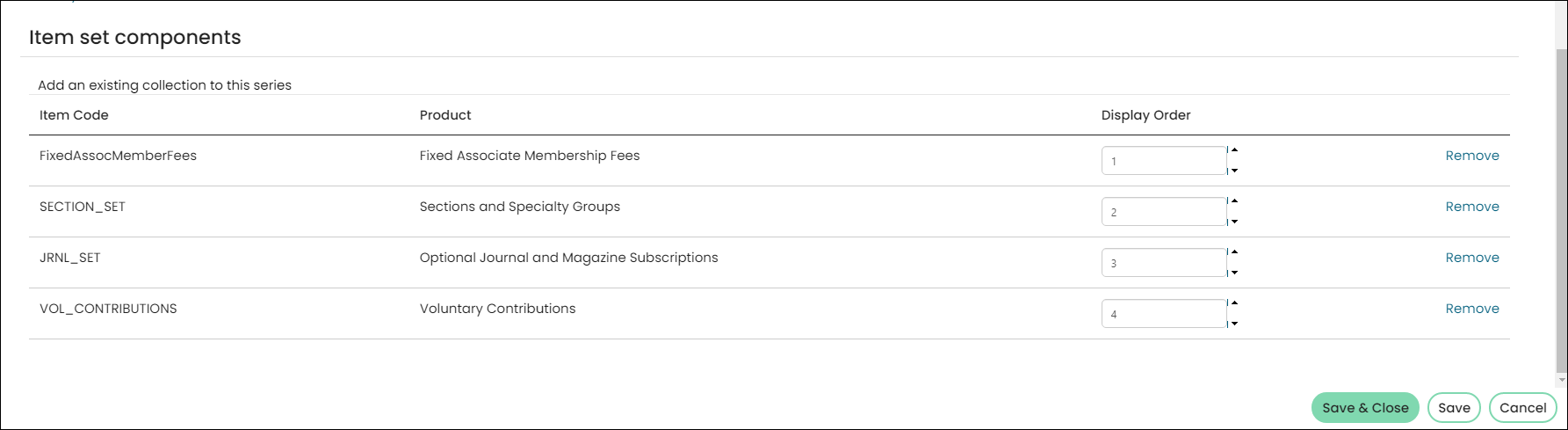Viewport: 1568px width, 430px height.
Task: Focus display order field showing 3
Action: [1164, 263]
